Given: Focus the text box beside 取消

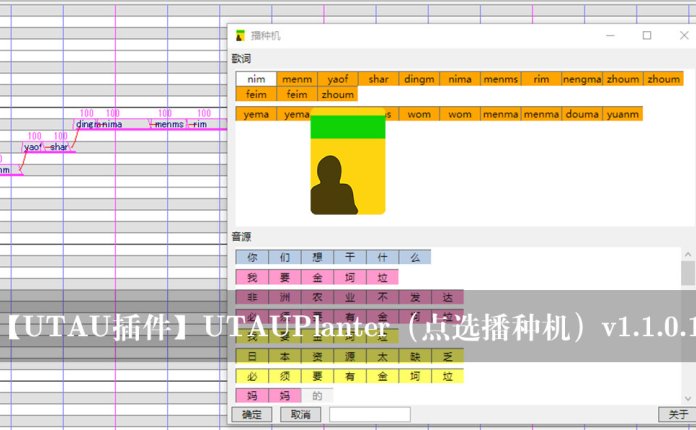Looking at the screenshot, I should [370, 414].
